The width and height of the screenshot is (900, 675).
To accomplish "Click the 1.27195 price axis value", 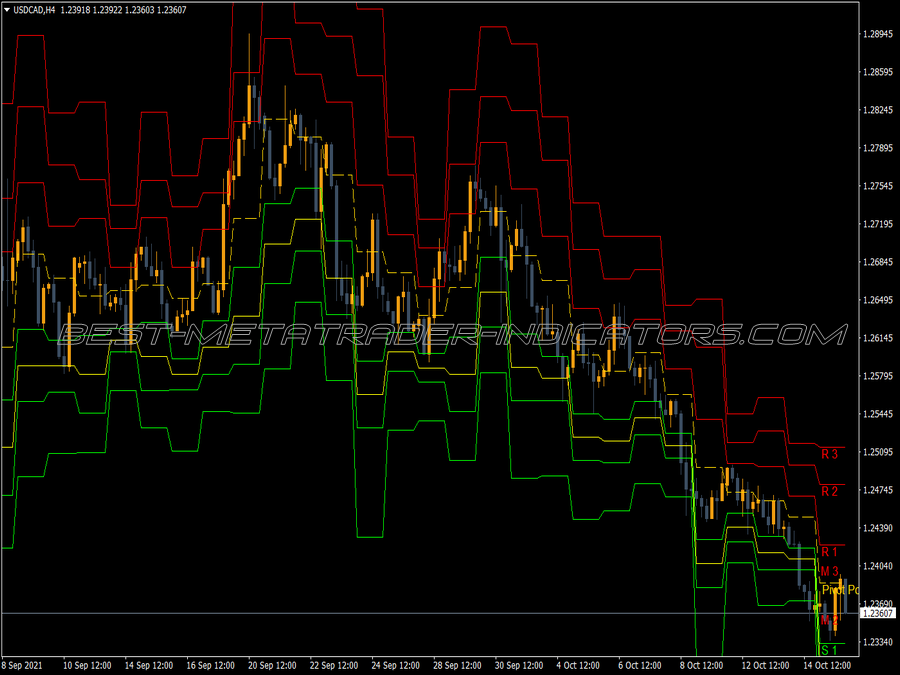I will click(878, 224).
